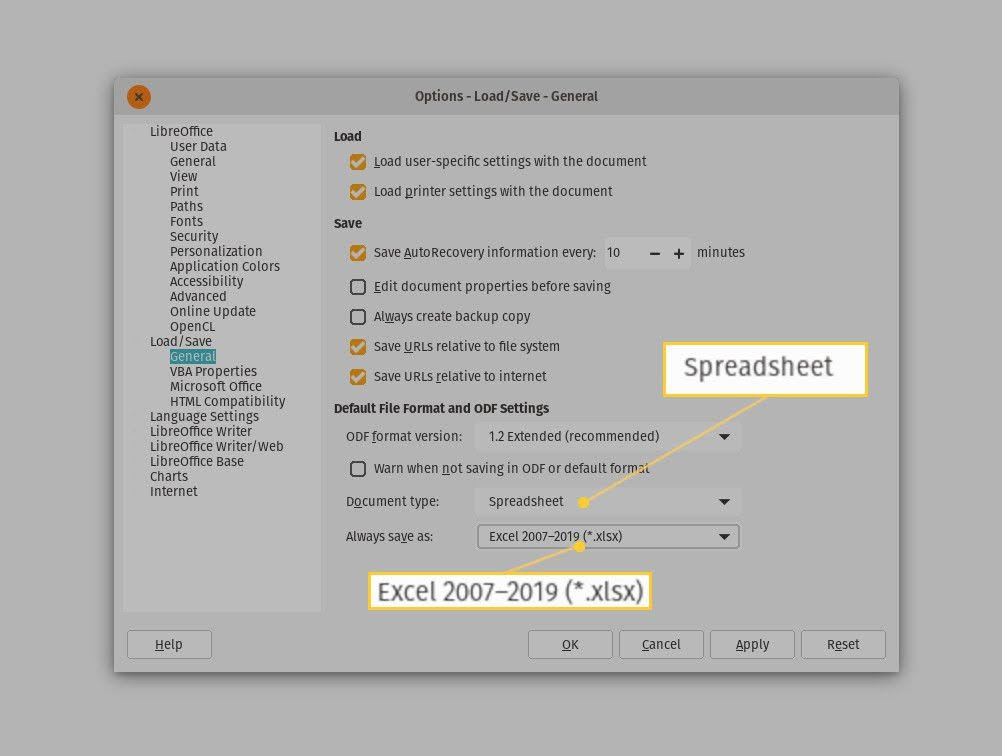Toggle Warn when not saving in ODF
The height and width of the screenshot is (756, 1002).
click(358, 469)
